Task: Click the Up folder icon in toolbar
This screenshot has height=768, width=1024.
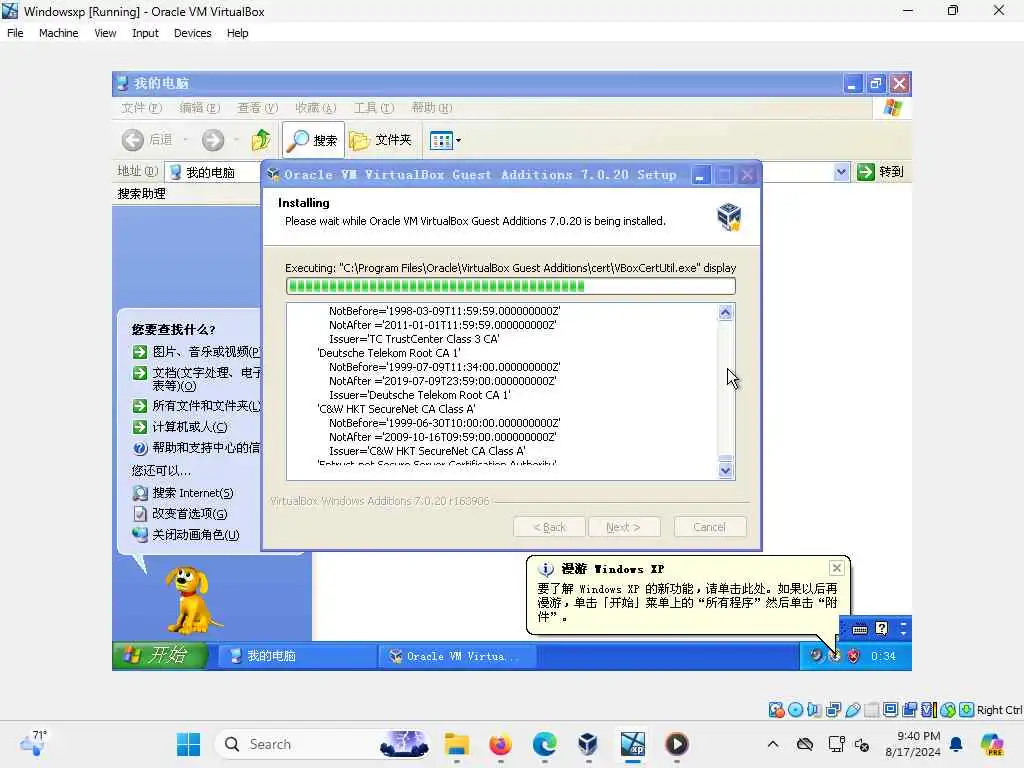Action: click(261, 140)
